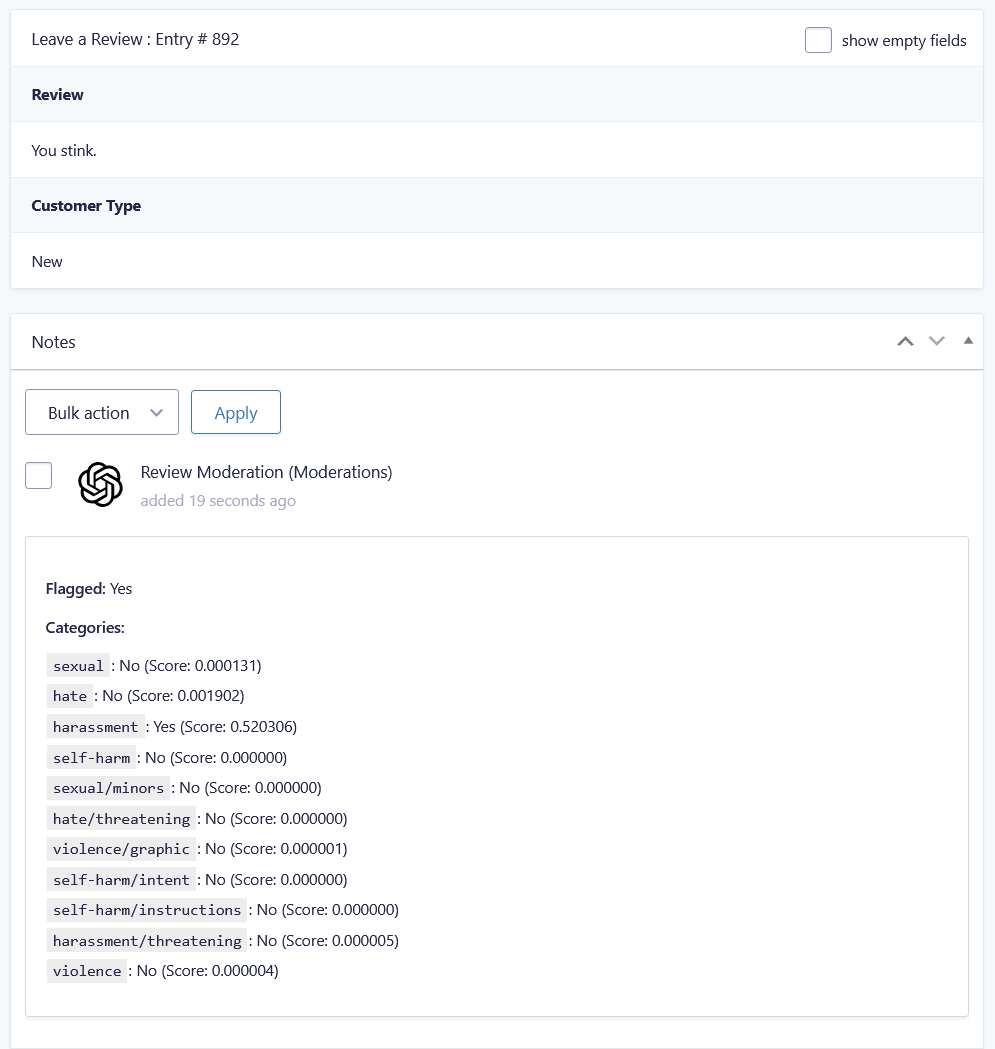
Task: Click the harassment/threatening category line
Action: [x=223, y=941]
